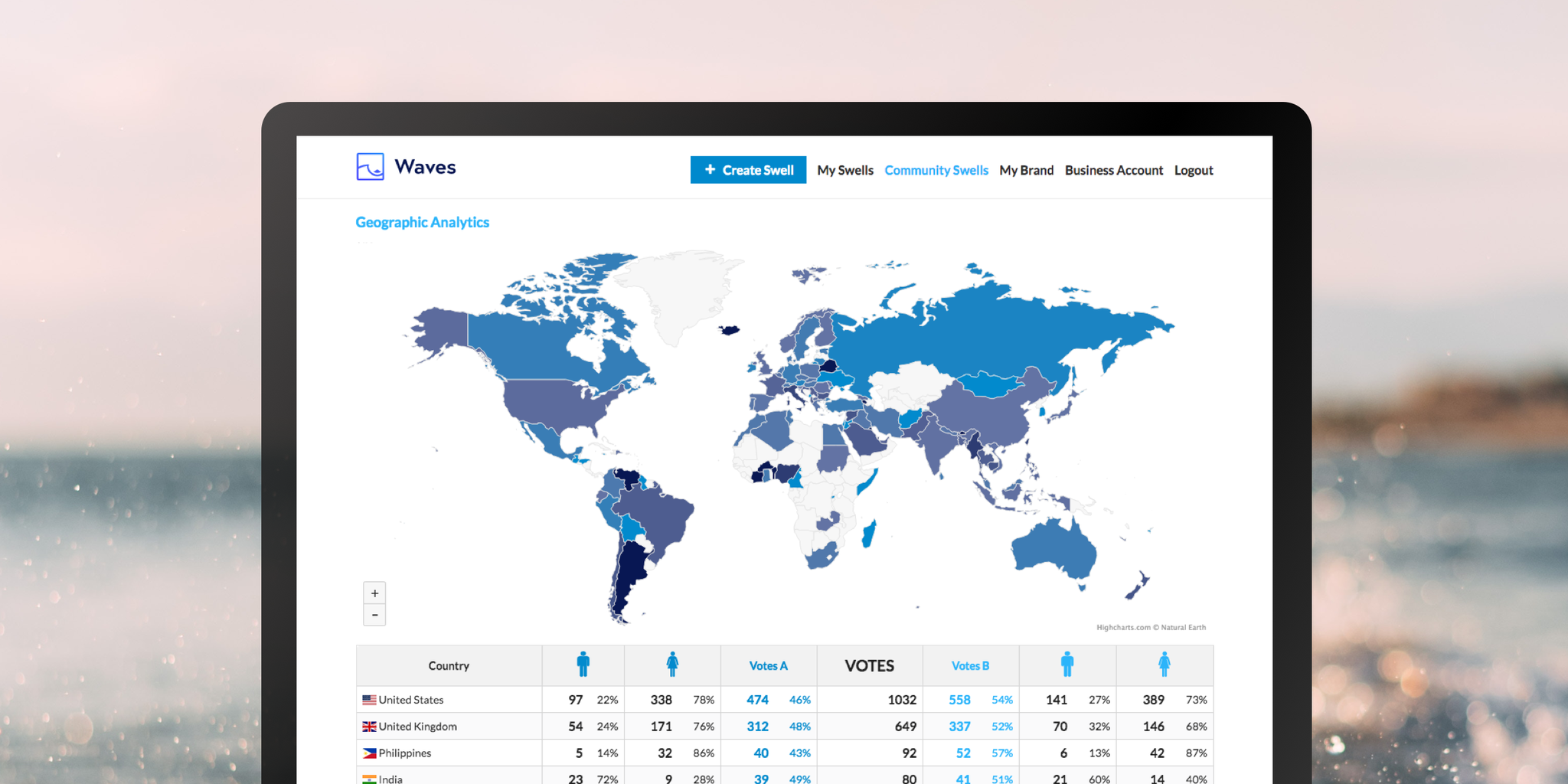Screen dimensions: 1568x784
Task: Open the My Brand section
Action: [1027, 170]
